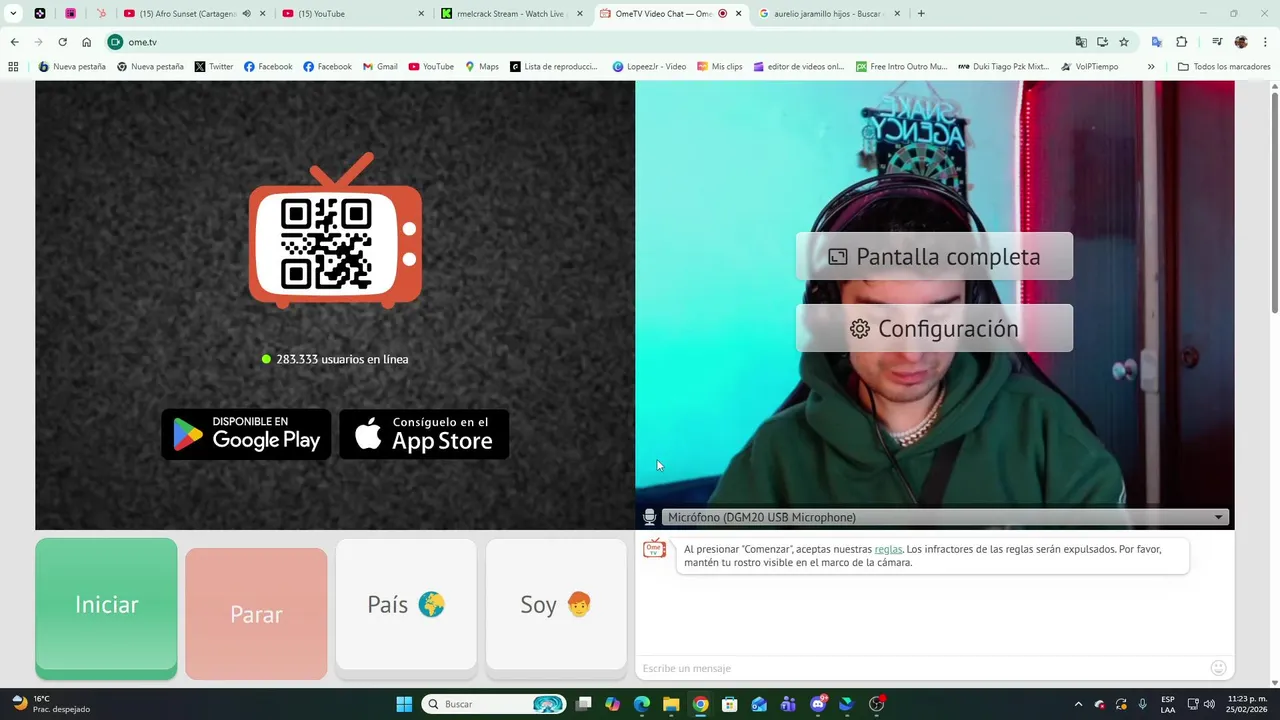This screenshot has width=1280, height=720.
Task: Open Microsoft Store from the taskbar
Action: coord(730,704)
